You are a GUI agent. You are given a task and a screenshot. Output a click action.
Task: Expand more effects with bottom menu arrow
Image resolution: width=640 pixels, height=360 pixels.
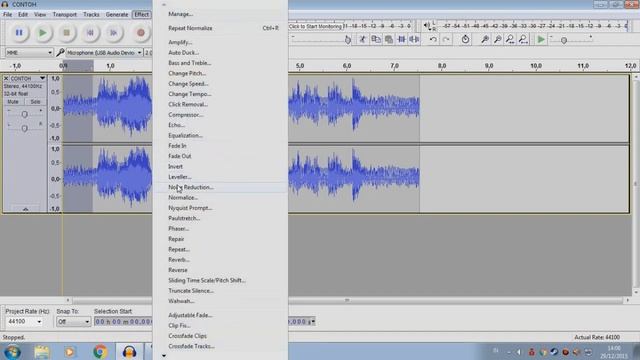point(164,356)
